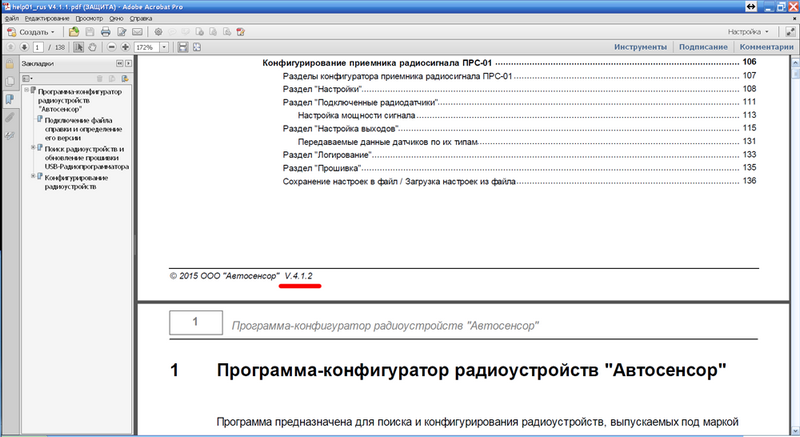Click the Open file folder icon
Screen dimensions: 800x437
74,32
